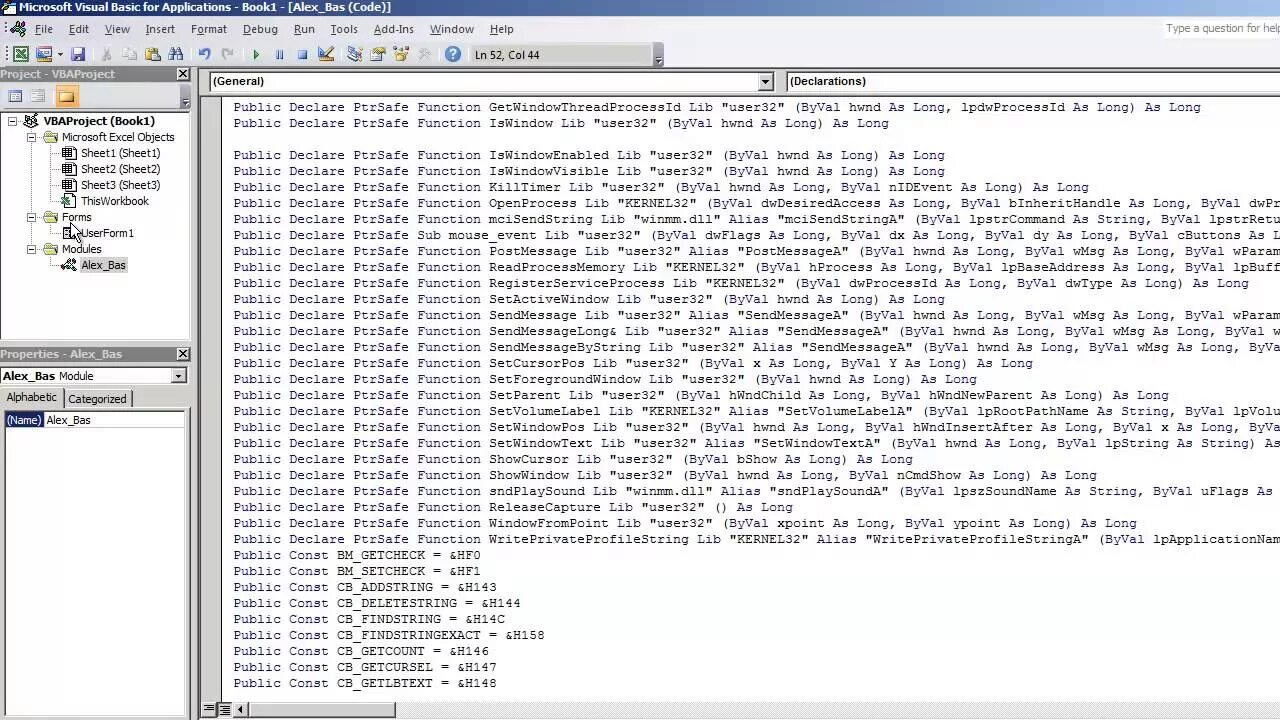Open the Insert menu
The height and width of the screenshot is (720, 1280).
pyautogui.click(x=160, y=29)
